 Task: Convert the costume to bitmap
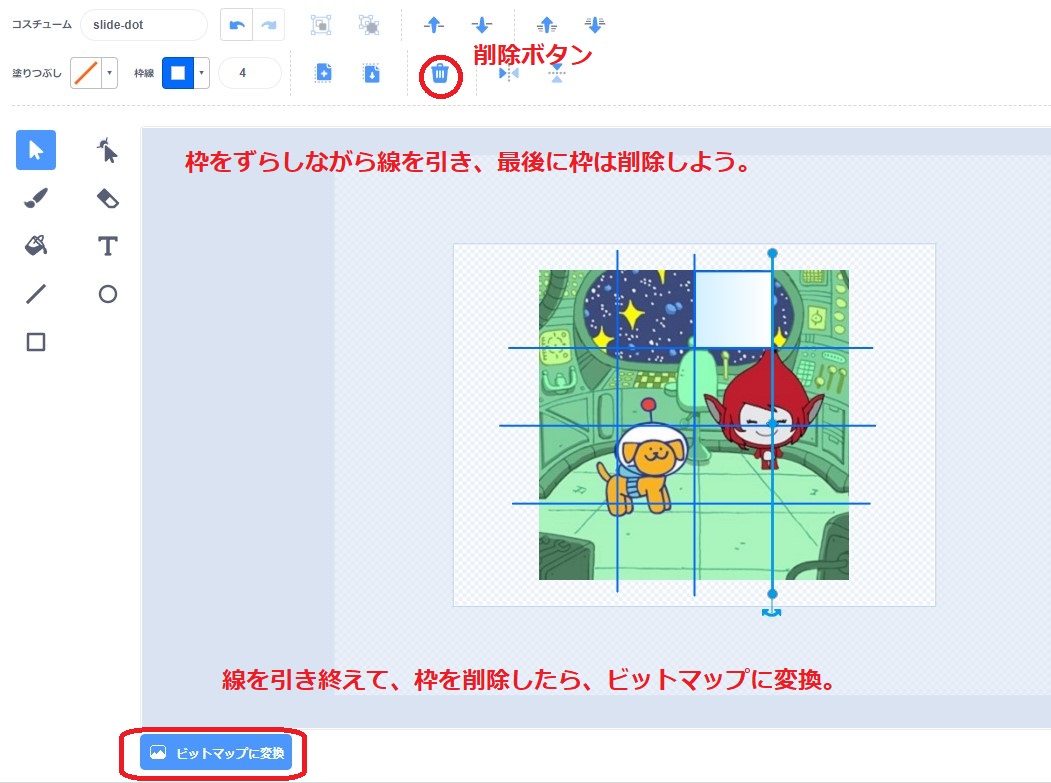coord(216,753)
